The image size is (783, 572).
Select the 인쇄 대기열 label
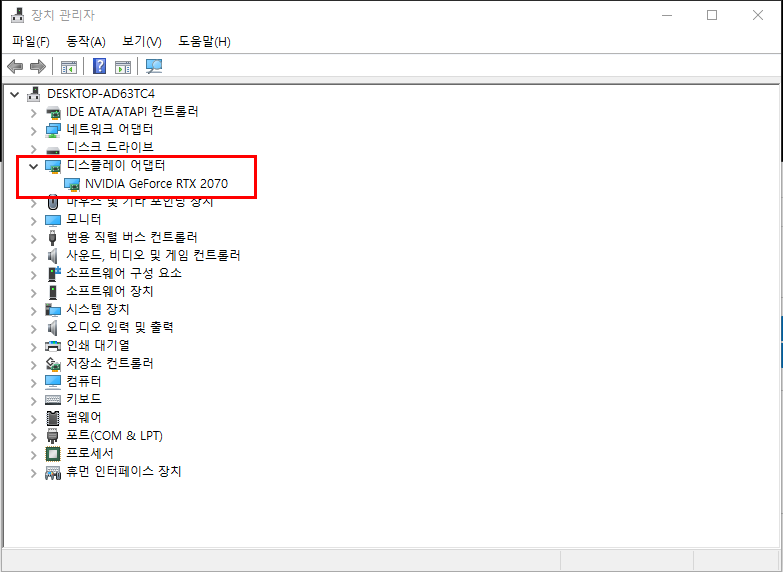coord(98,345)
